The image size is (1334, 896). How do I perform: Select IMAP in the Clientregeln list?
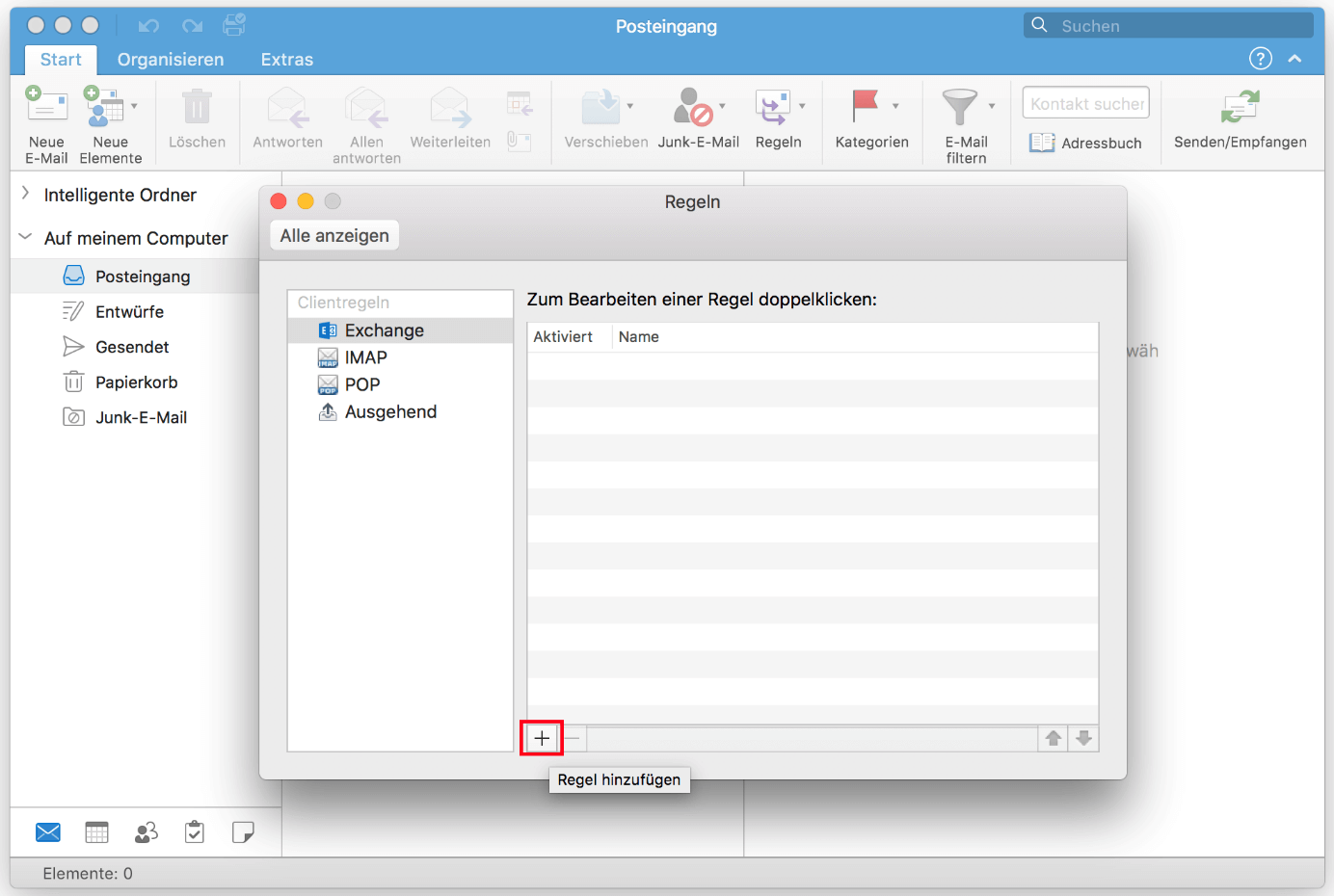point(365,357)
